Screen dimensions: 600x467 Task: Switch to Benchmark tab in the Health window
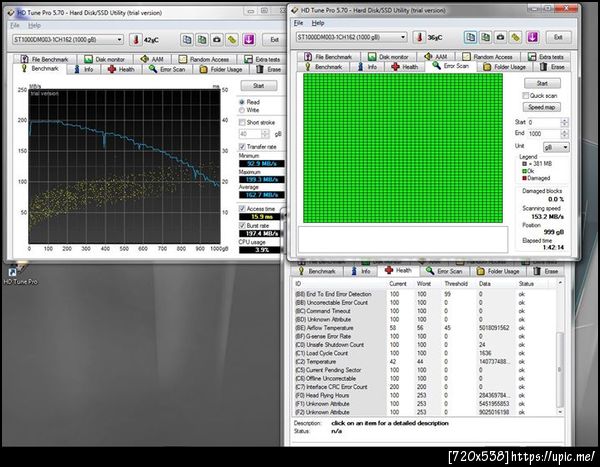pyautogui.click(x=316, y=271)
